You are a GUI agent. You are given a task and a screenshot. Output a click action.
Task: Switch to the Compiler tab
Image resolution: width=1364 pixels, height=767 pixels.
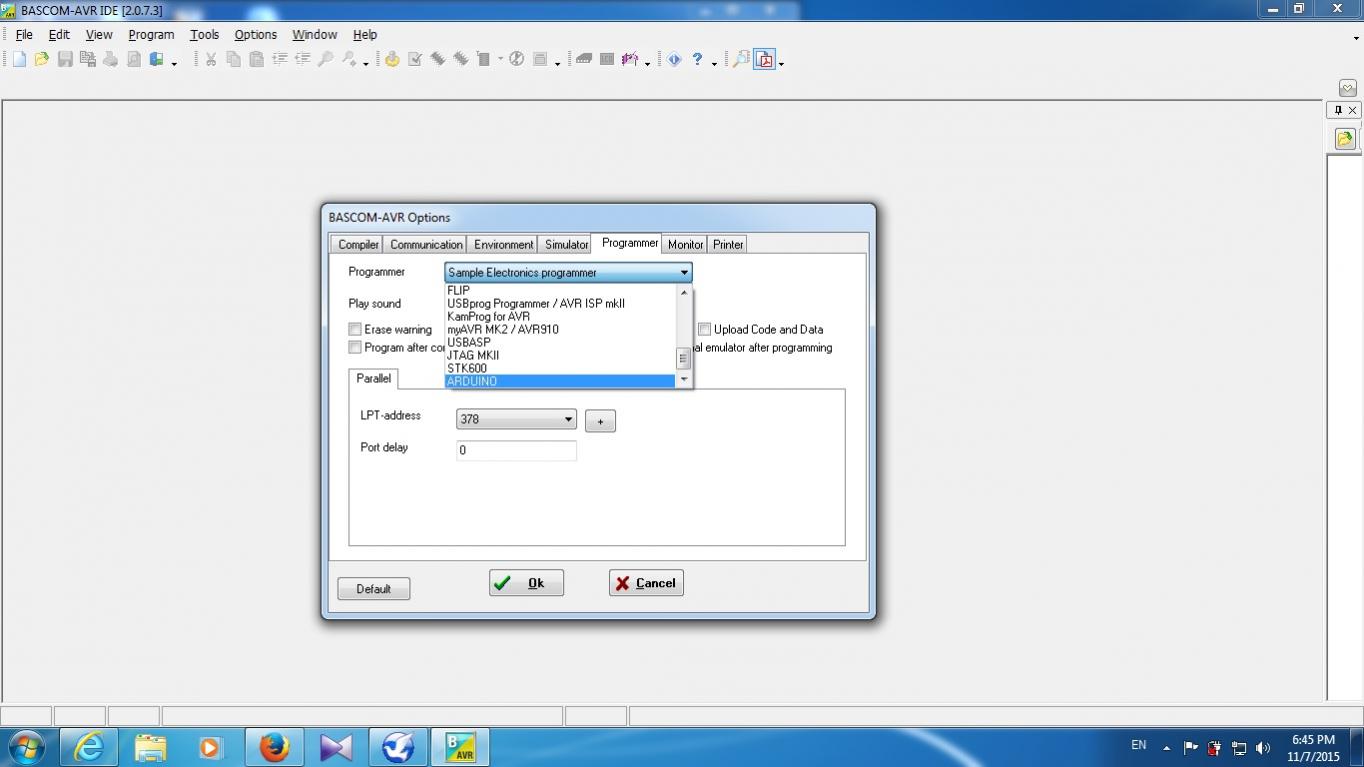[x=358, y=244]
